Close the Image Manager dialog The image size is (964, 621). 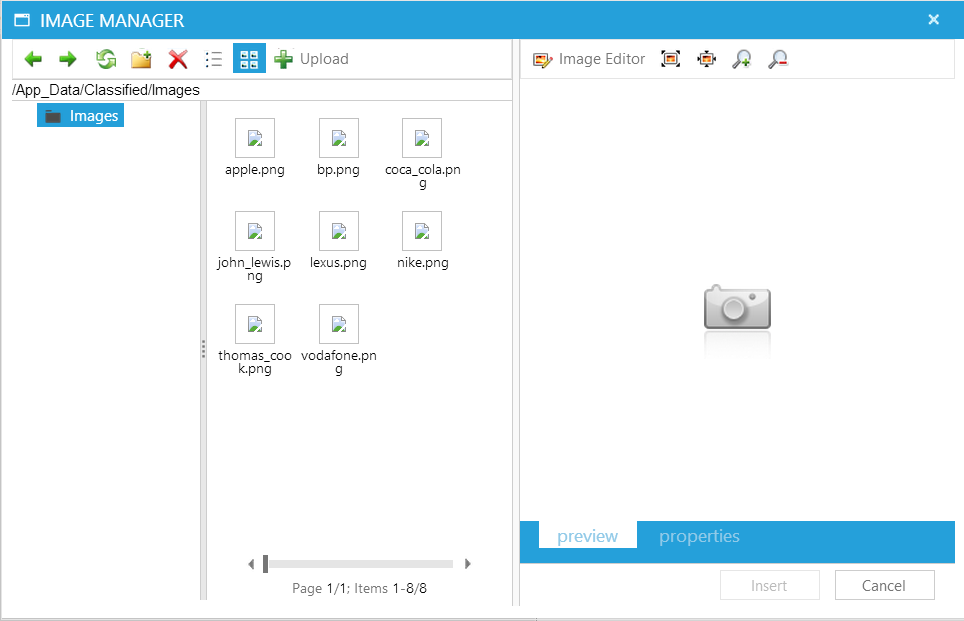coord(933,20)
